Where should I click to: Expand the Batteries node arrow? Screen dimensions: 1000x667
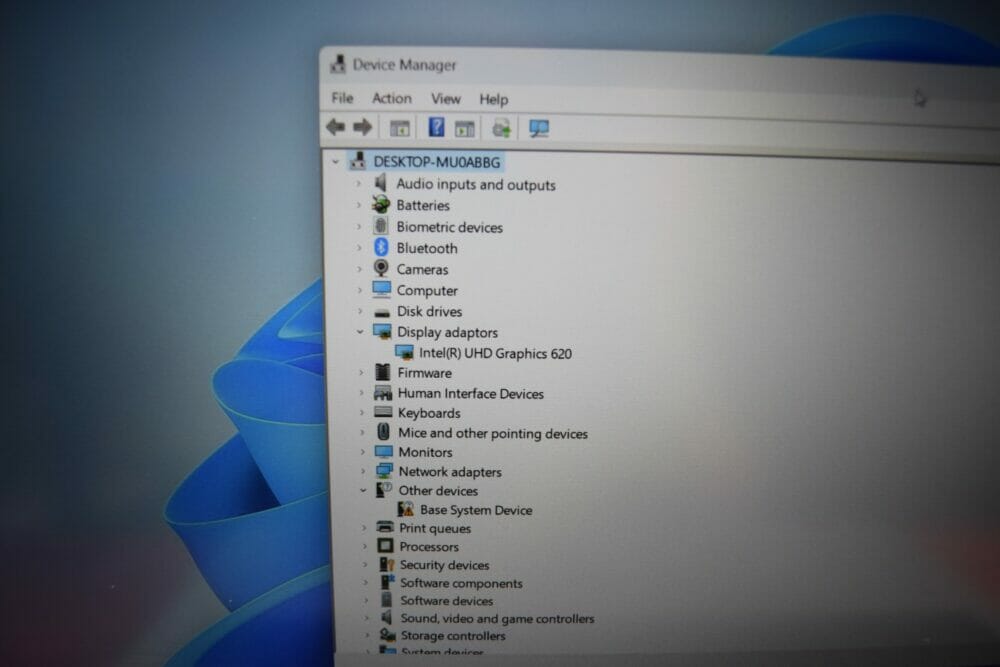coord(359,205)
